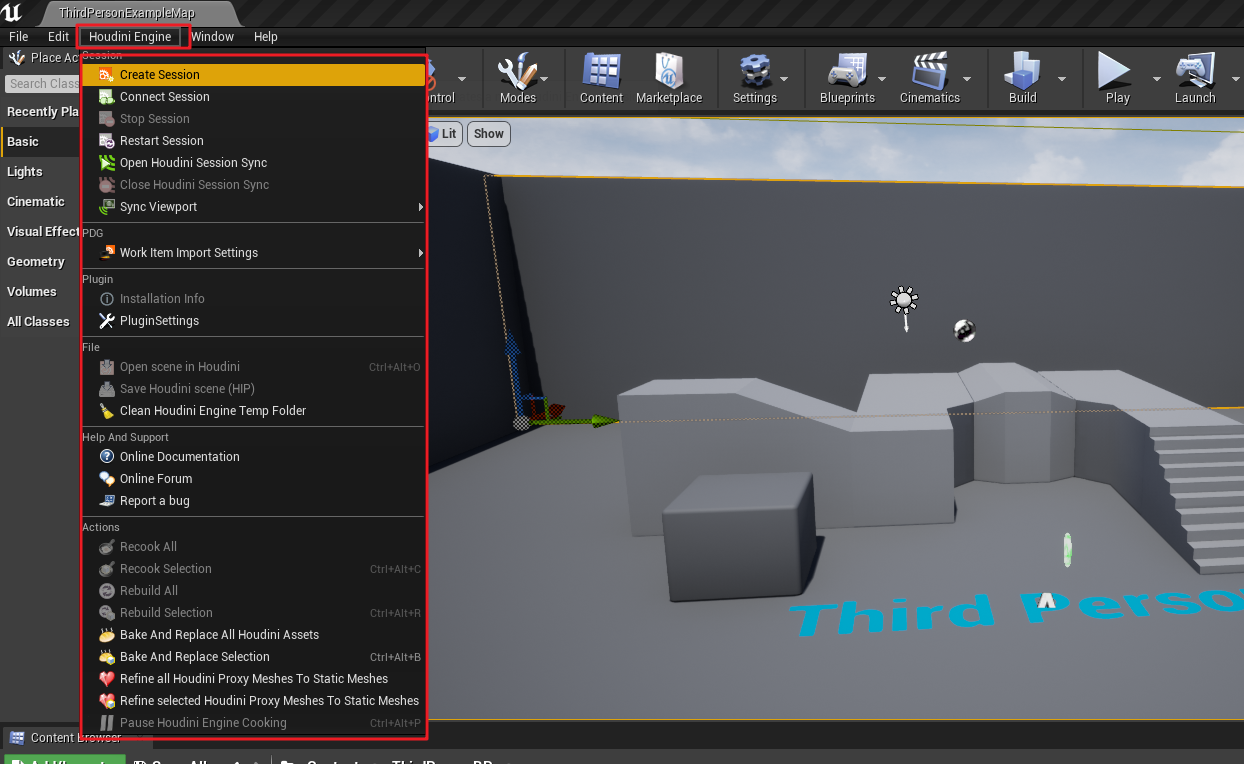Click Refine all Houdini Proxy Meshes icon

click(106, 679)
